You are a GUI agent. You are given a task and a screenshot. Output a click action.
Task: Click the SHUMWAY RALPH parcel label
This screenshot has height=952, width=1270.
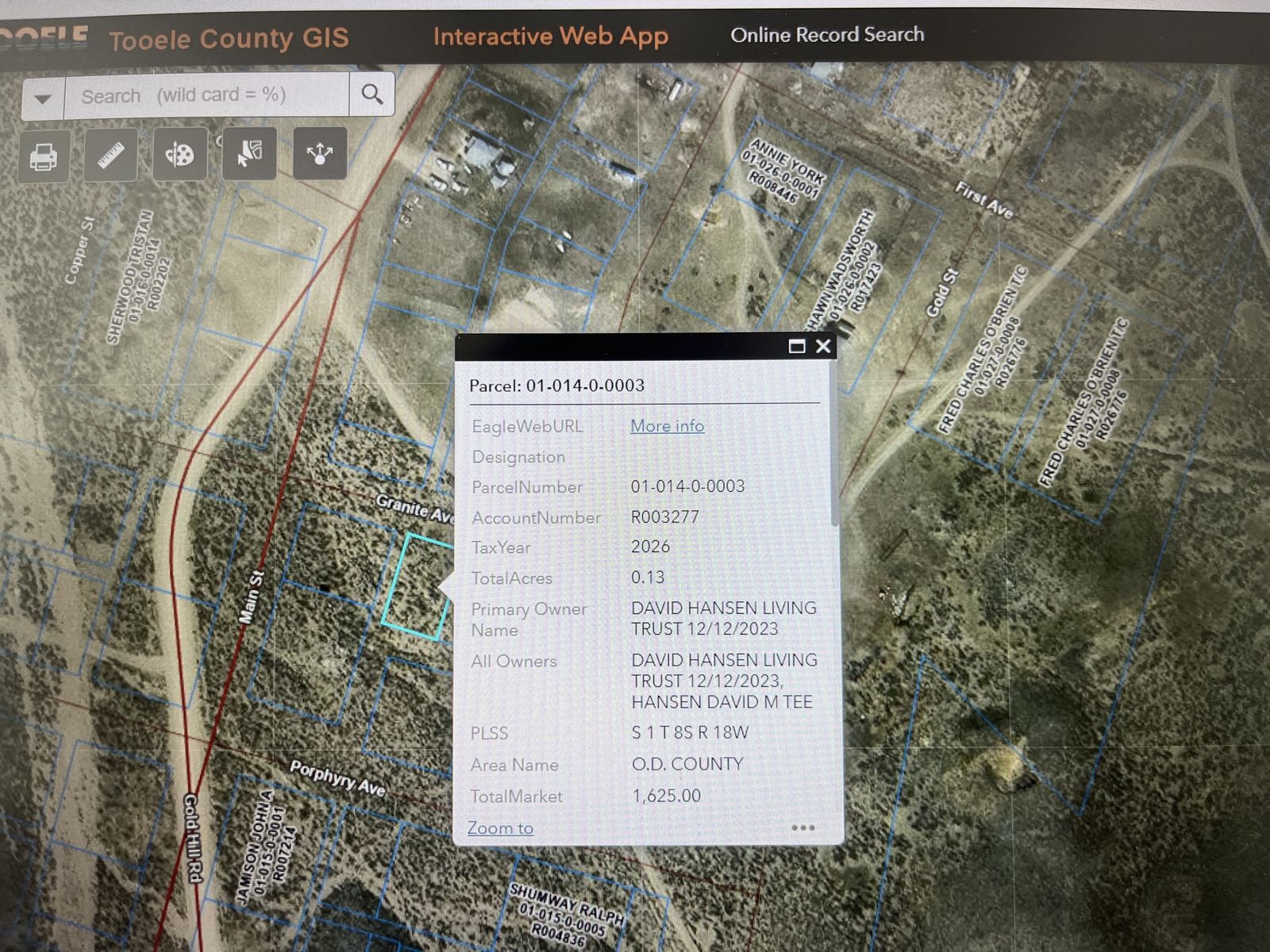coord(567,915)
